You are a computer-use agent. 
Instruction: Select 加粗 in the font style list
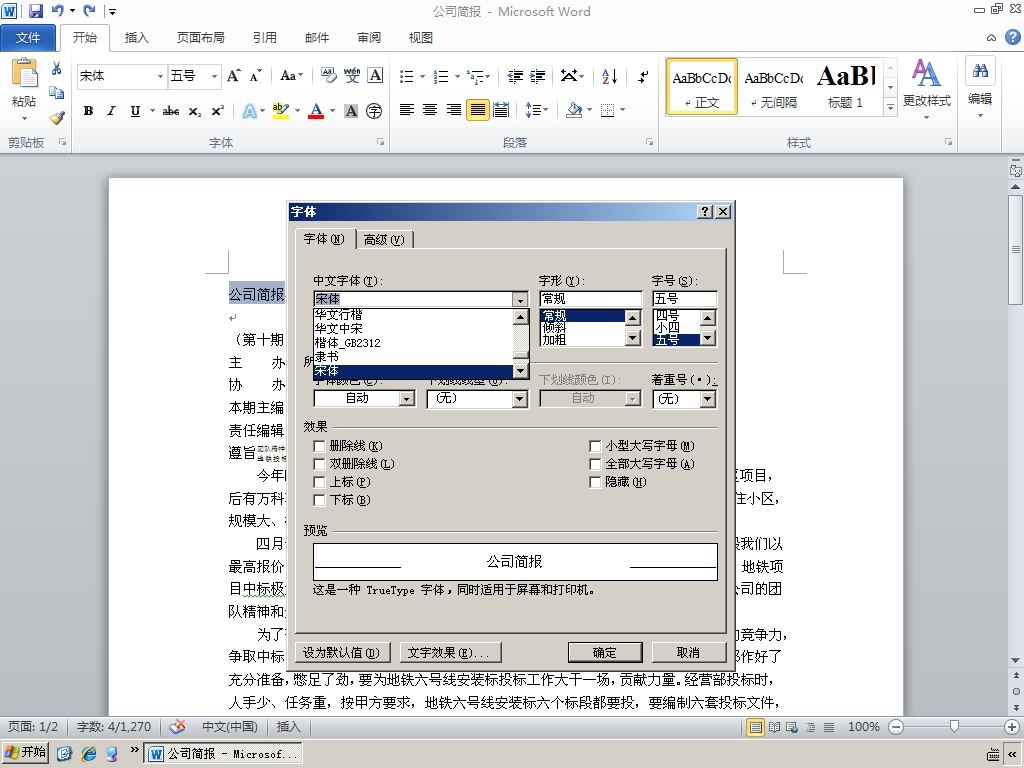coord(583,340)
